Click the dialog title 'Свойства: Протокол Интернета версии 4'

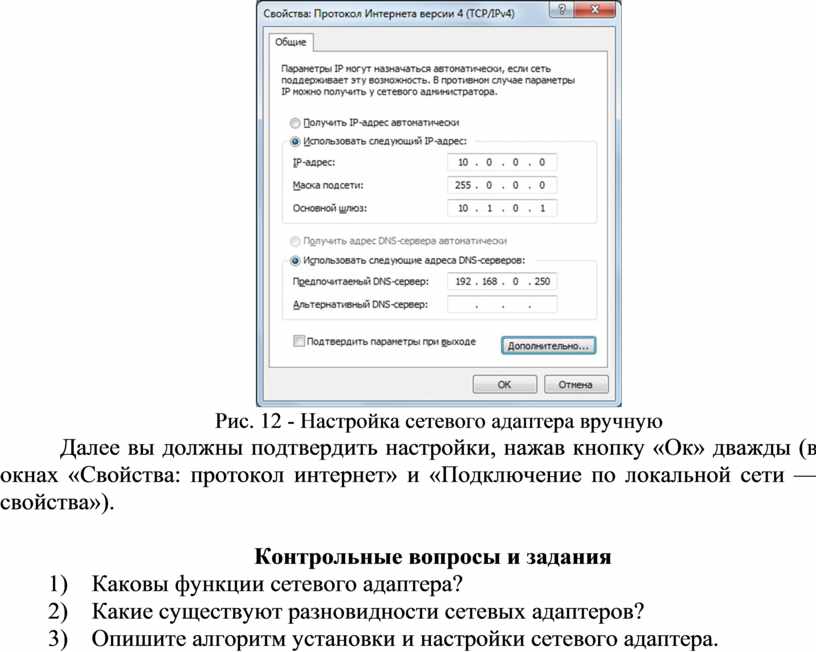pos(389,14)
